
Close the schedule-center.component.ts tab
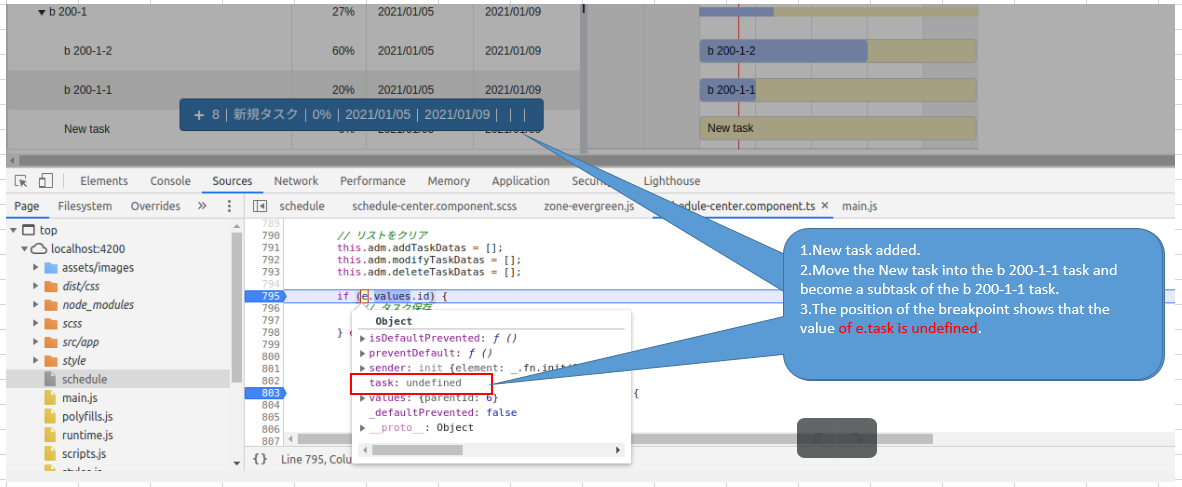pyautogui.click(x=825, y=206)
